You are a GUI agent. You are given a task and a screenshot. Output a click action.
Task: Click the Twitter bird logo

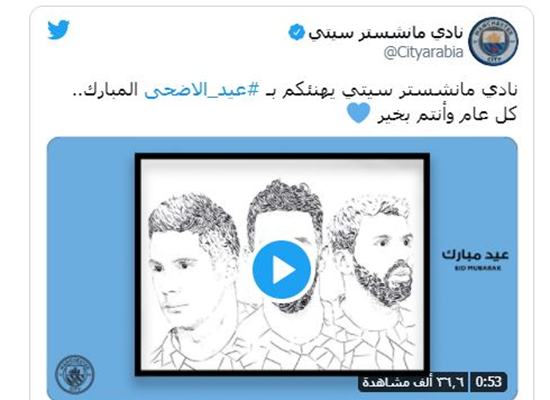[59, 29]
